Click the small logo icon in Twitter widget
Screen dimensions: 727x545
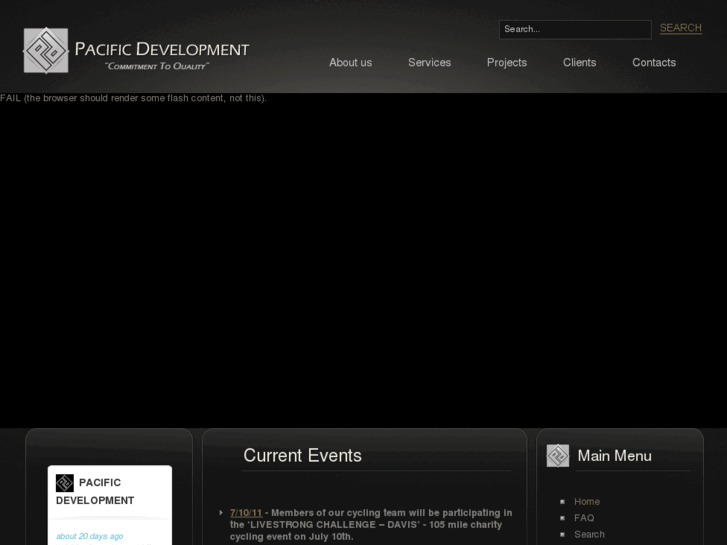(x=65, y=483)
